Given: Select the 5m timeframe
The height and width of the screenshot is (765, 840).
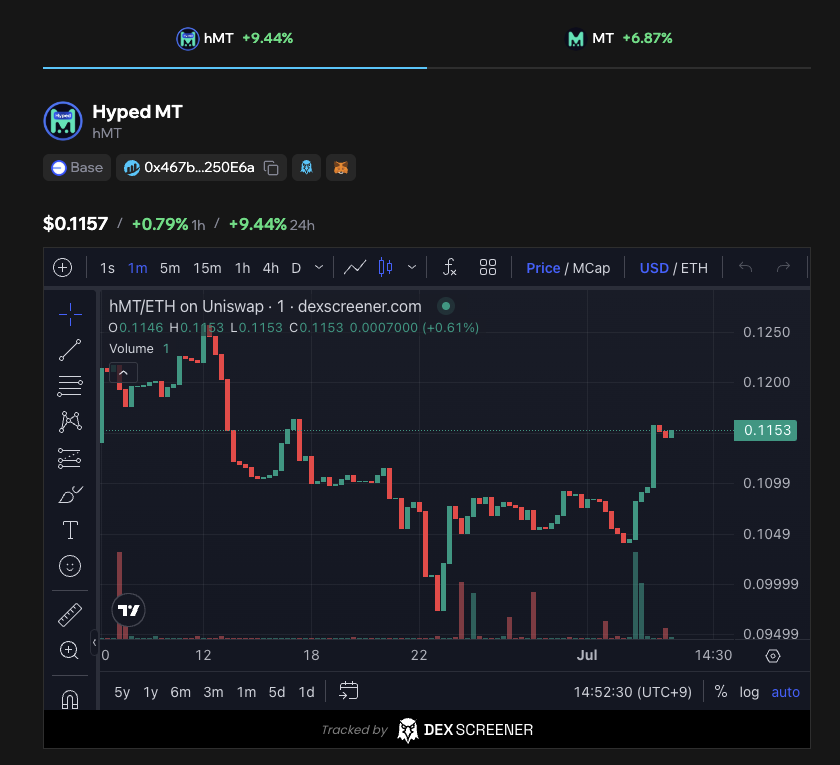Looking at the screenshot, I should [x=170, y=268].
